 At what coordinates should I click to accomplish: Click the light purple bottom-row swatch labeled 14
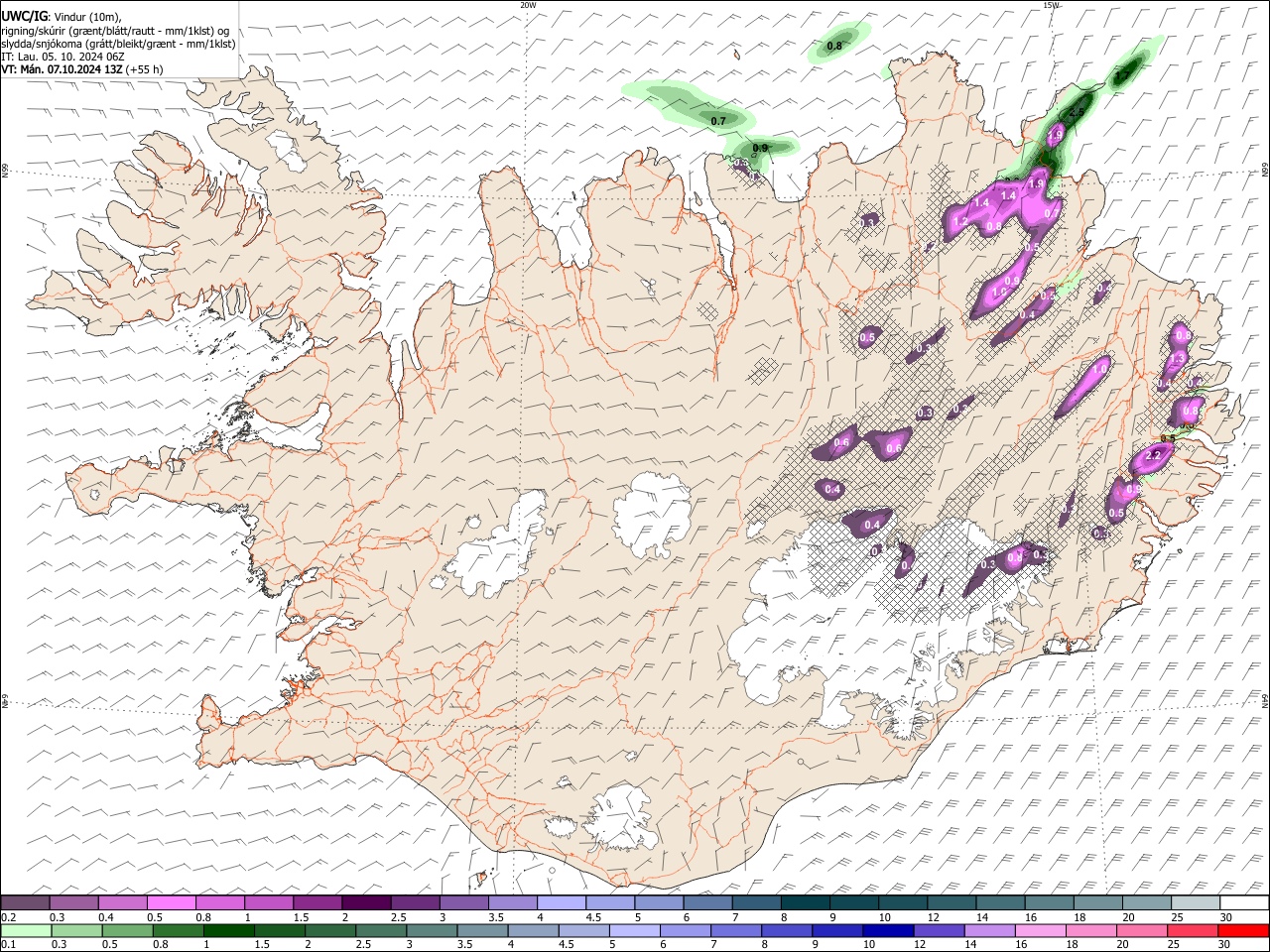pyautogui.click(x=990, y=930)
